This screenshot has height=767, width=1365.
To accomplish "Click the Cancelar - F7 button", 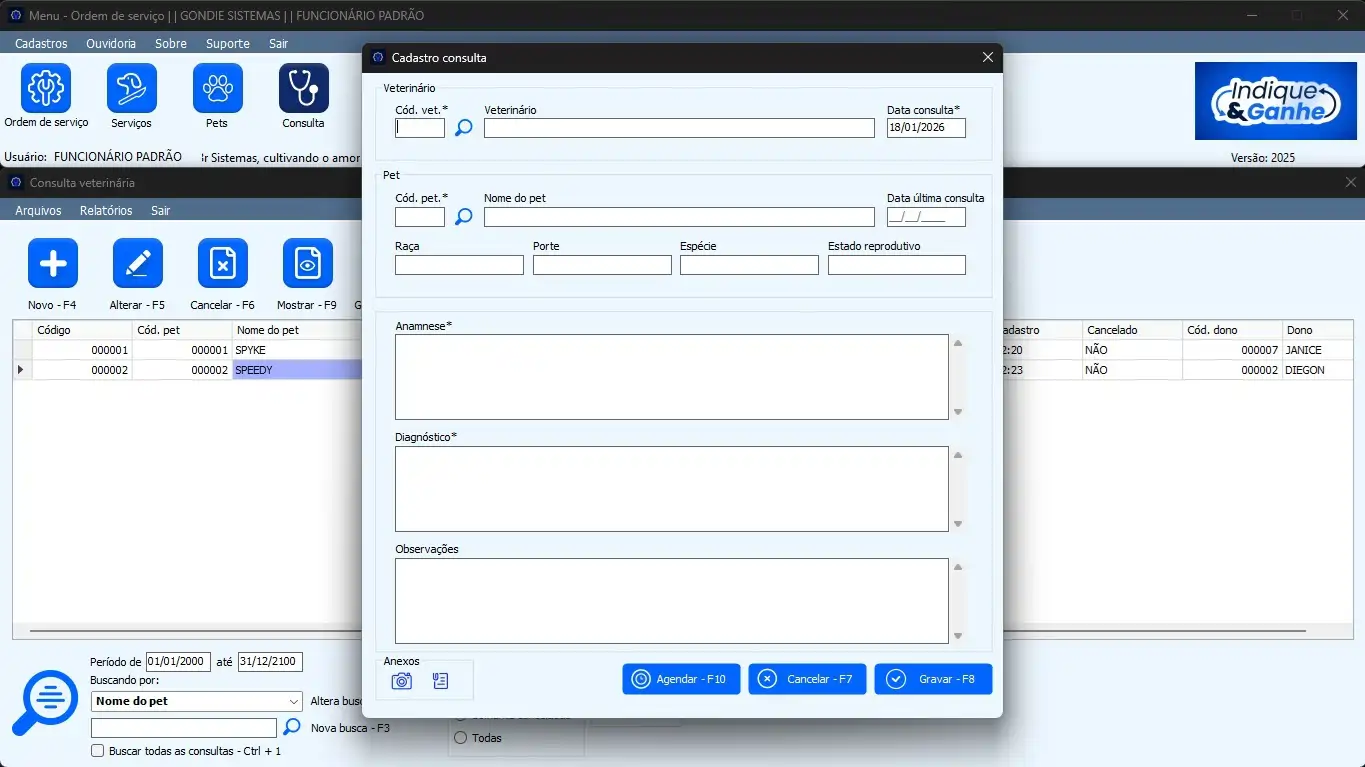I will (806, 679).
